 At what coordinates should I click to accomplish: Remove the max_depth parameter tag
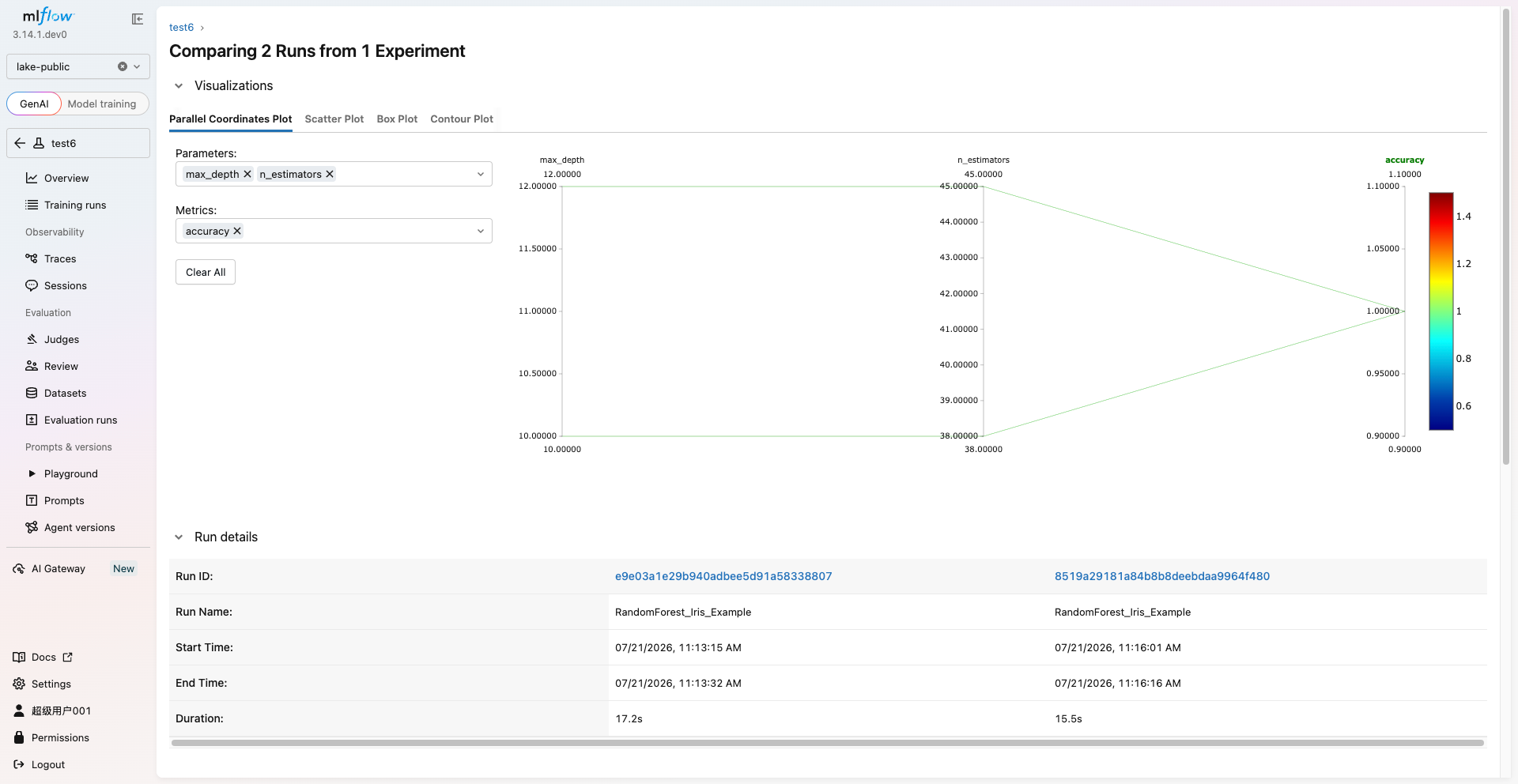point(247,174)
